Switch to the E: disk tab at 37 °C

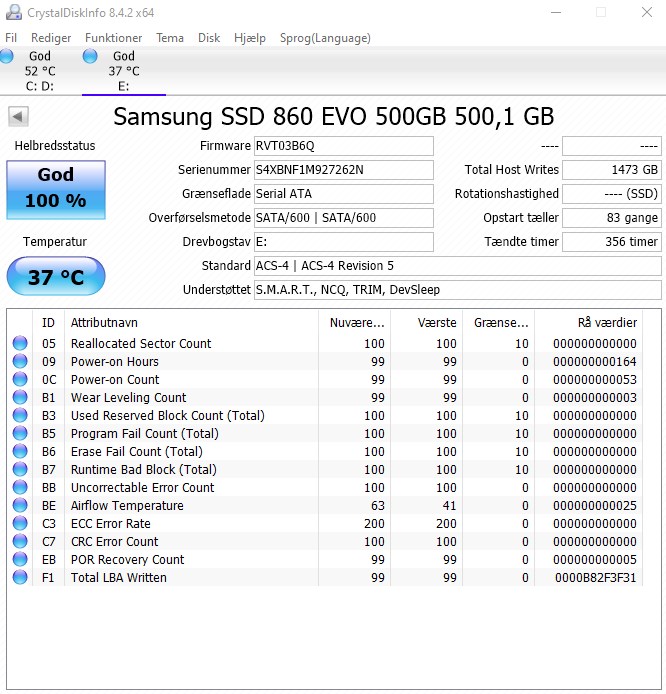click(124, 71)
